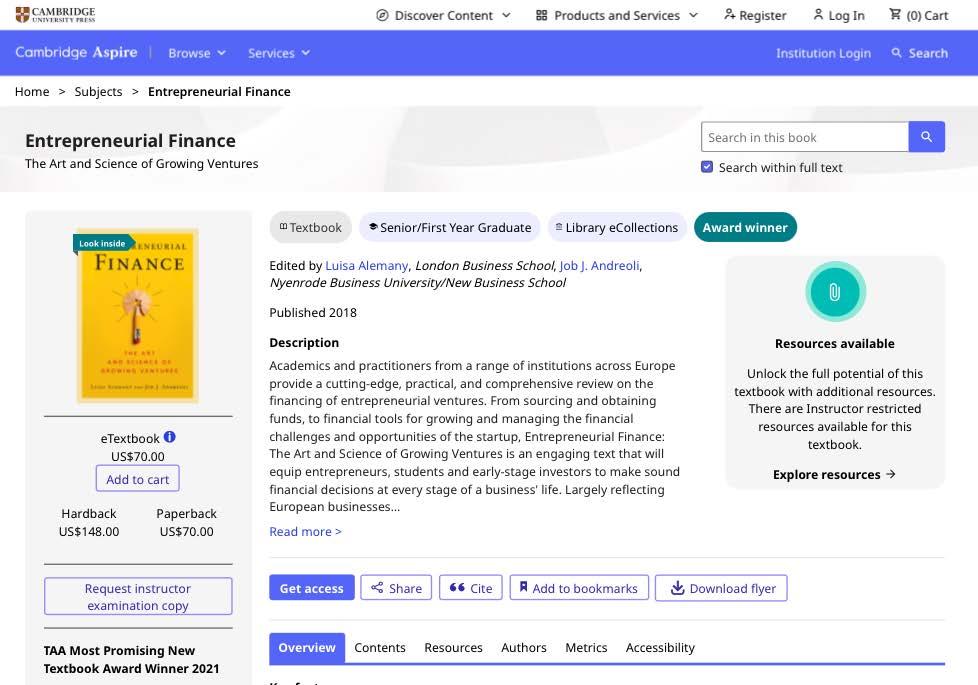Click the eTextbook info icon

click(x=170, y=437)
